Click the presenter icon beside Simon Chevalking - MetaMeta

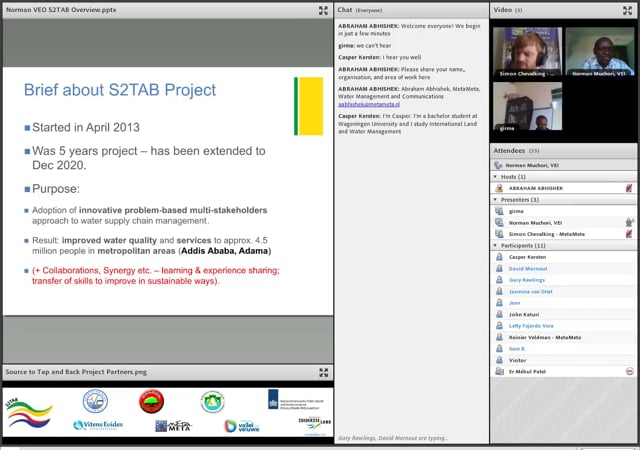point(499,234)
